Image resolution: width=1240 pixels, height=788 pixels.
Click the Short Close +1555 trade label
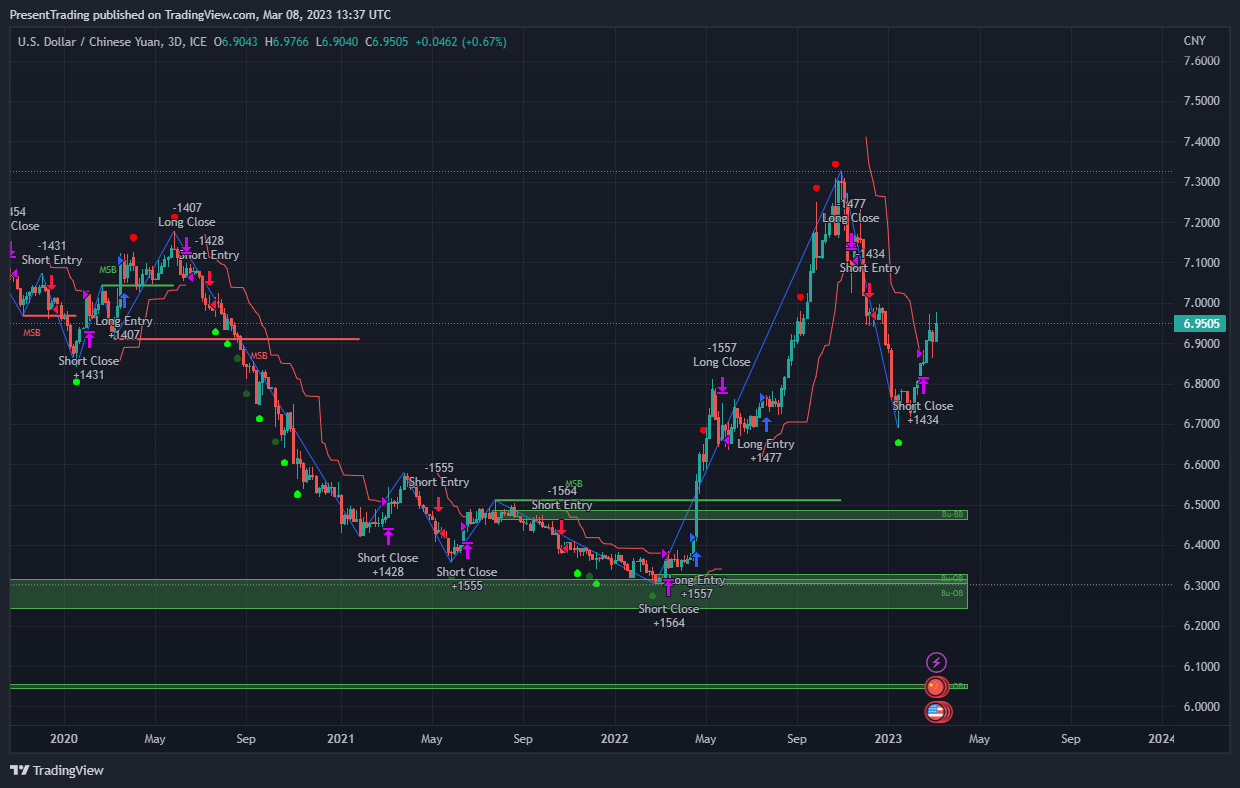tap(467, 579)
